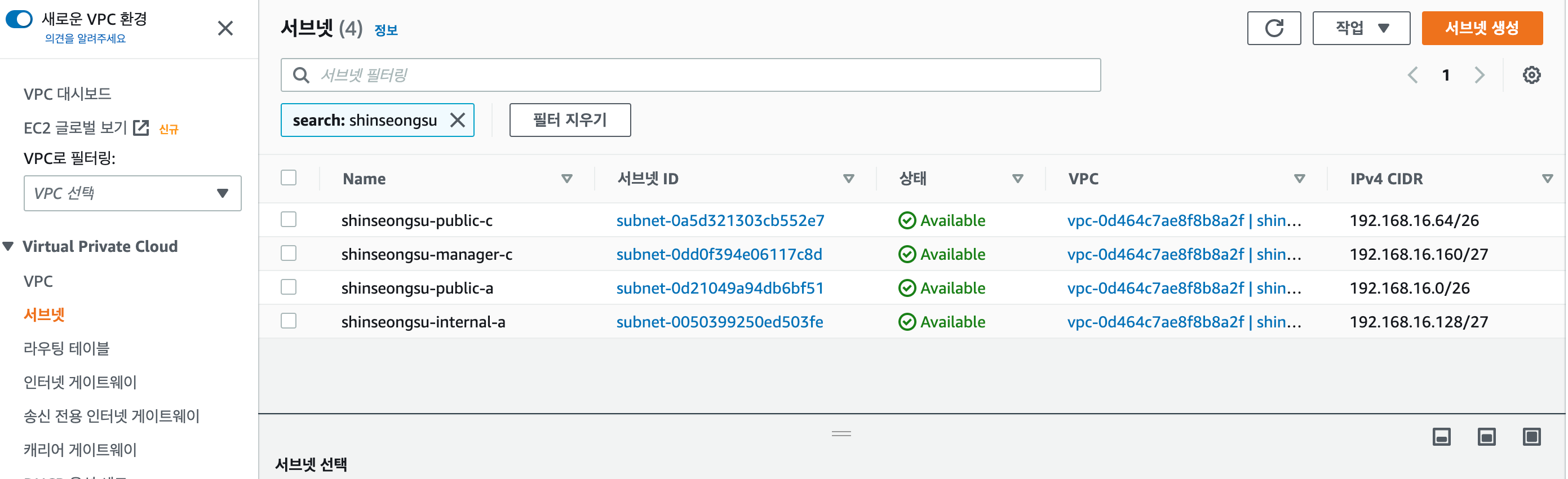Open VPC link in shinseongsu-public-c row
1568x479 pixels.
click(1184, 220)
